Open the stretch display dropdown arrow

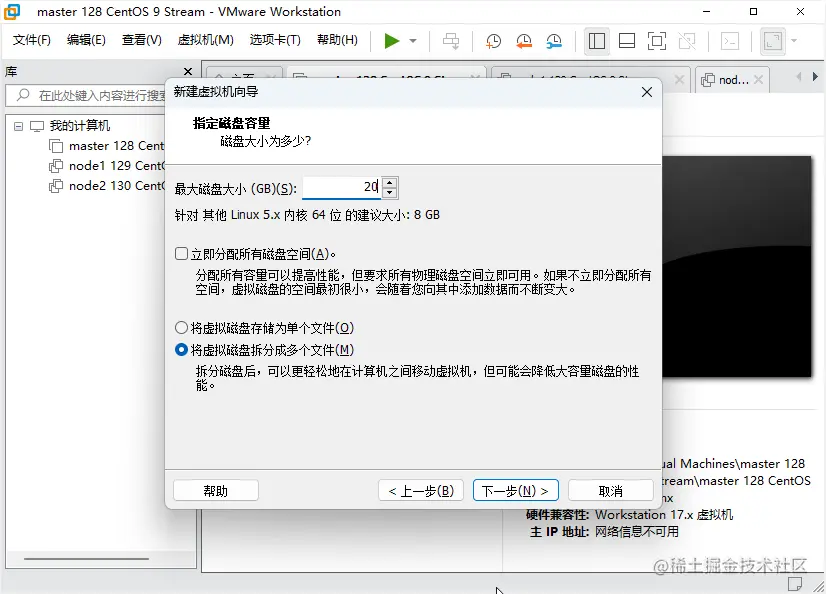tap(794, 41)
